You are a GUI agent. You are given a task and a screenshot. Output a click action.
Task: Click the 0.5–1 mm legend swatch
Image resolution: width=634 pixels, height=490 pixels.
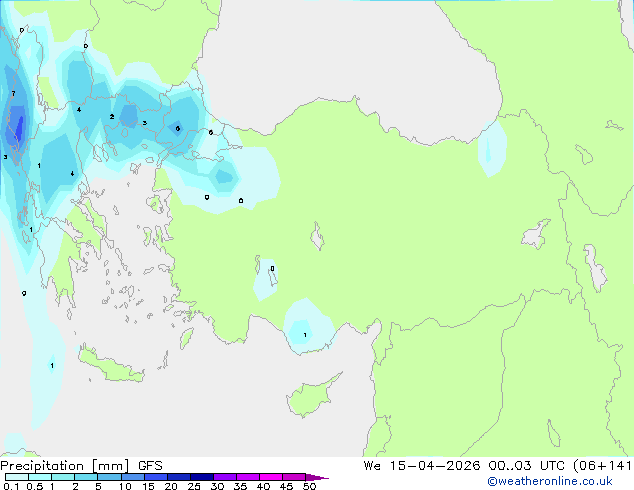40,477
